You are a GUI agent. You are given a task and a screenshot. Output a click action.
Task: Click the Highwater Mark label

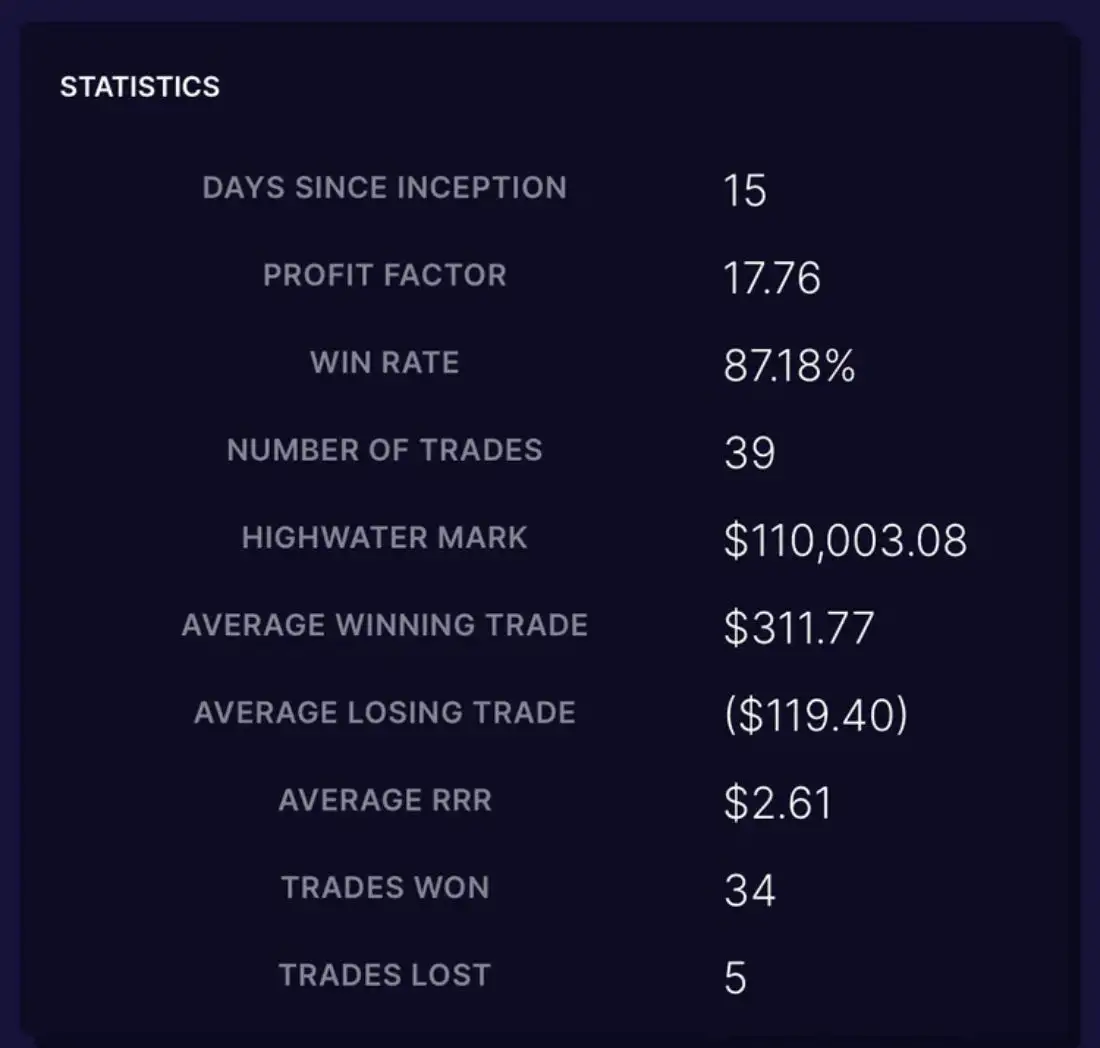(384, 538)
